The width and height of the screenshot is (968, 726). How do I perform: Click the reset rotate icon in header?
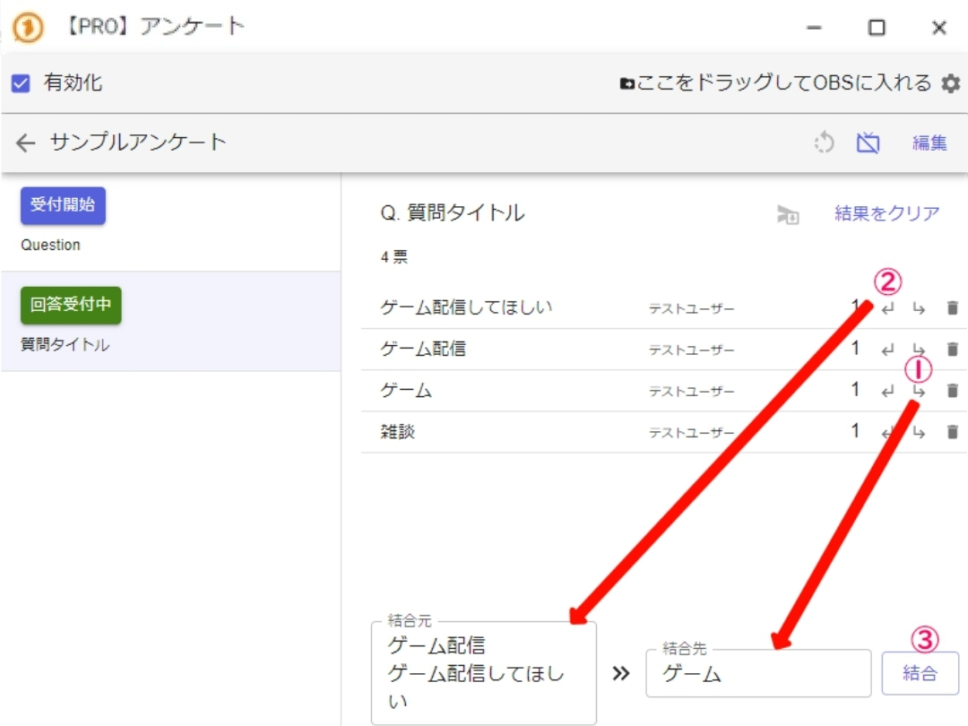tap(824, 143)
